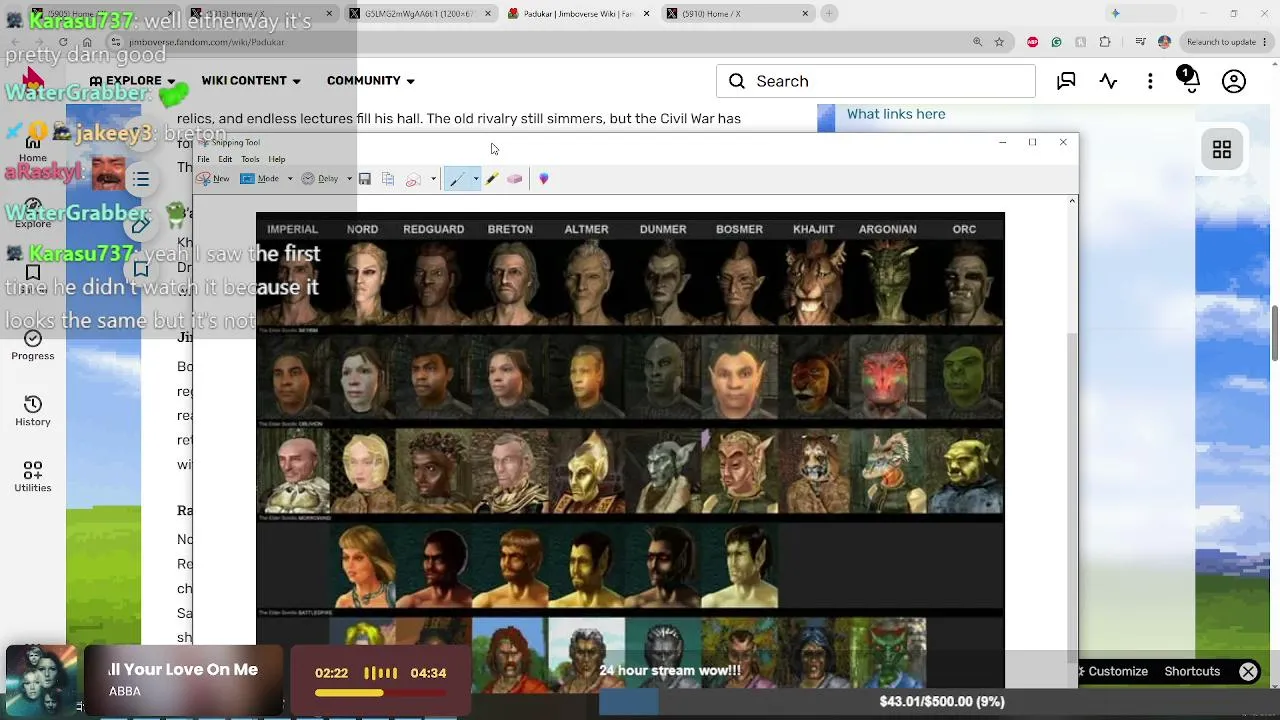This screenshot has width=1280, height=720.
Task: Click the Delay button in Snipping Tool
Action: 320,179
